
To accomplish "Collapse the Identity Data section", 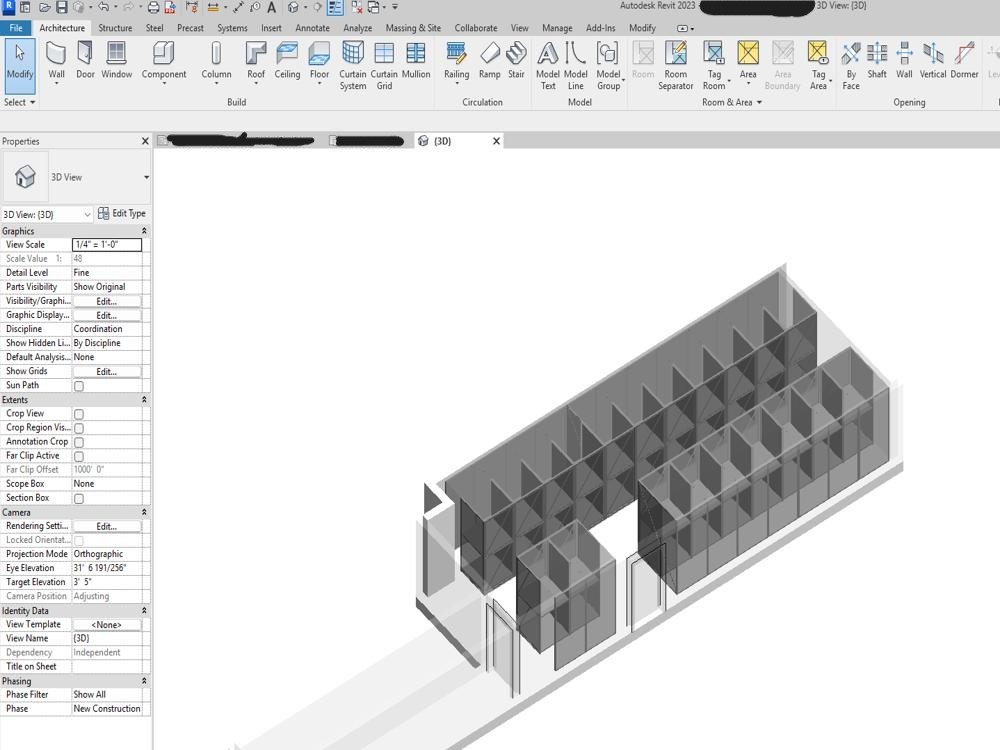I will point(144,610).
